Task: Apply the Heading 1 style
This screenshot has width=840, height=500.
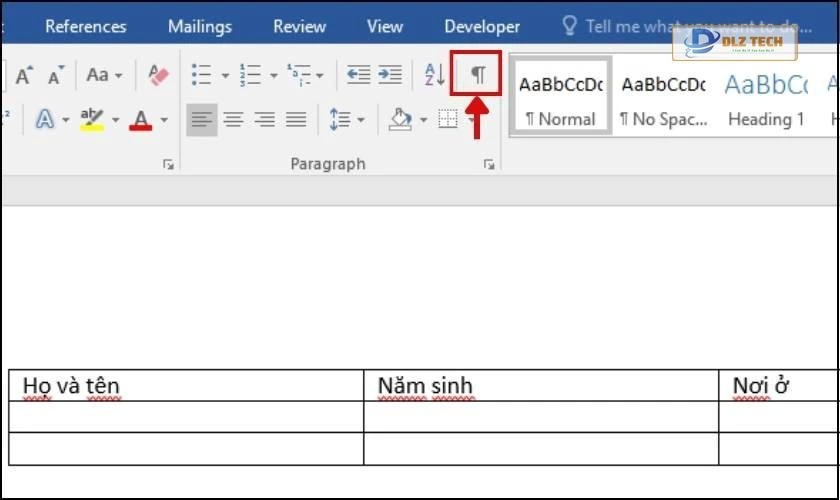Action: pyautogui.click(x=766, y=100)
